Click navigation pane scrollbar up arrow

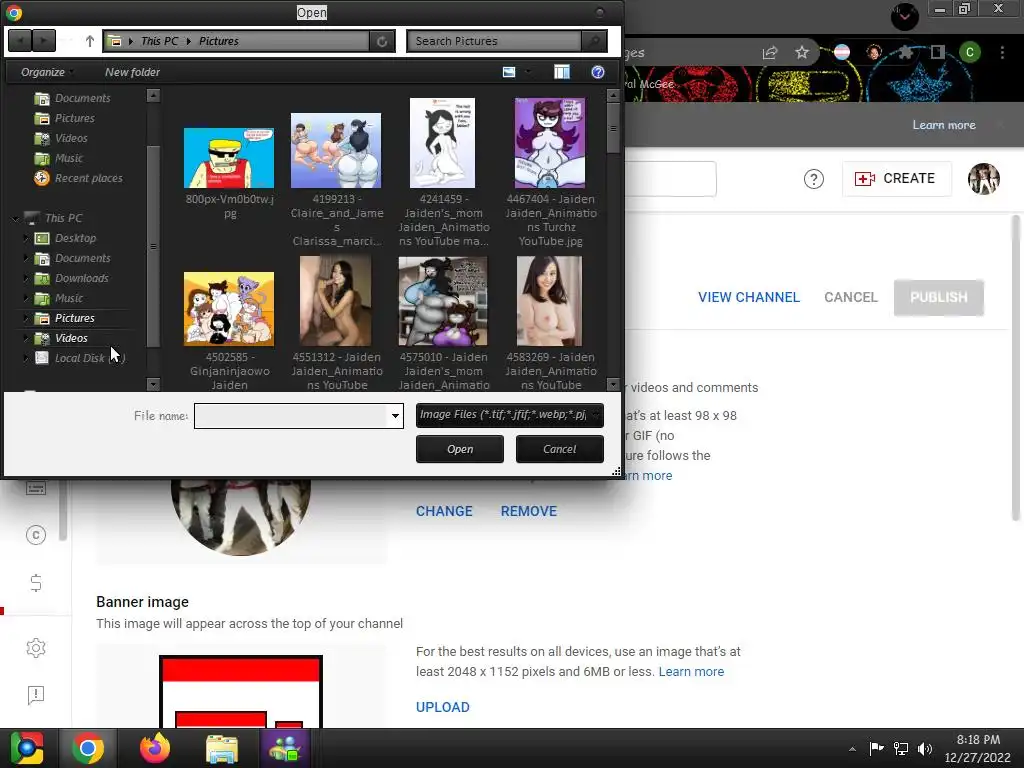(153, 95)
